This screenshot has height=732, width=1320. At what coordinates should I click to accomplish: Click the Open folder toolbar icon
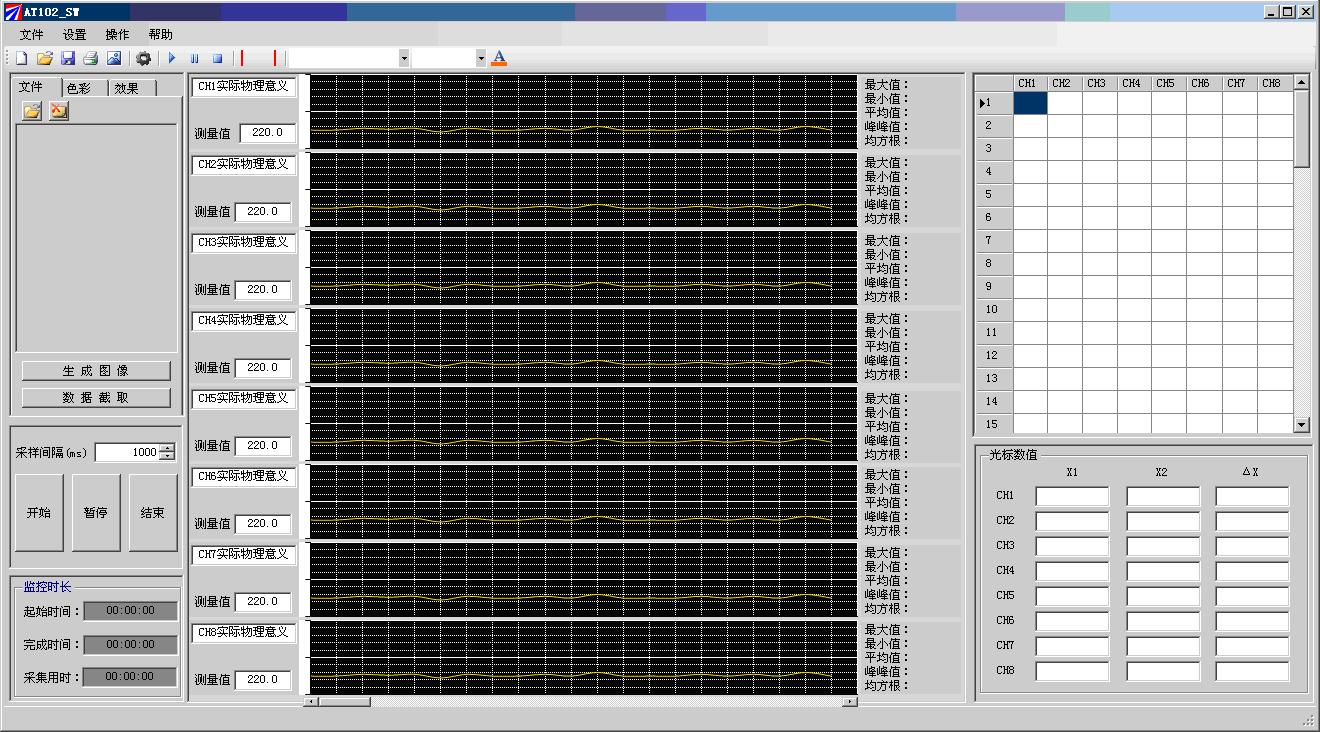pos(45,59)
